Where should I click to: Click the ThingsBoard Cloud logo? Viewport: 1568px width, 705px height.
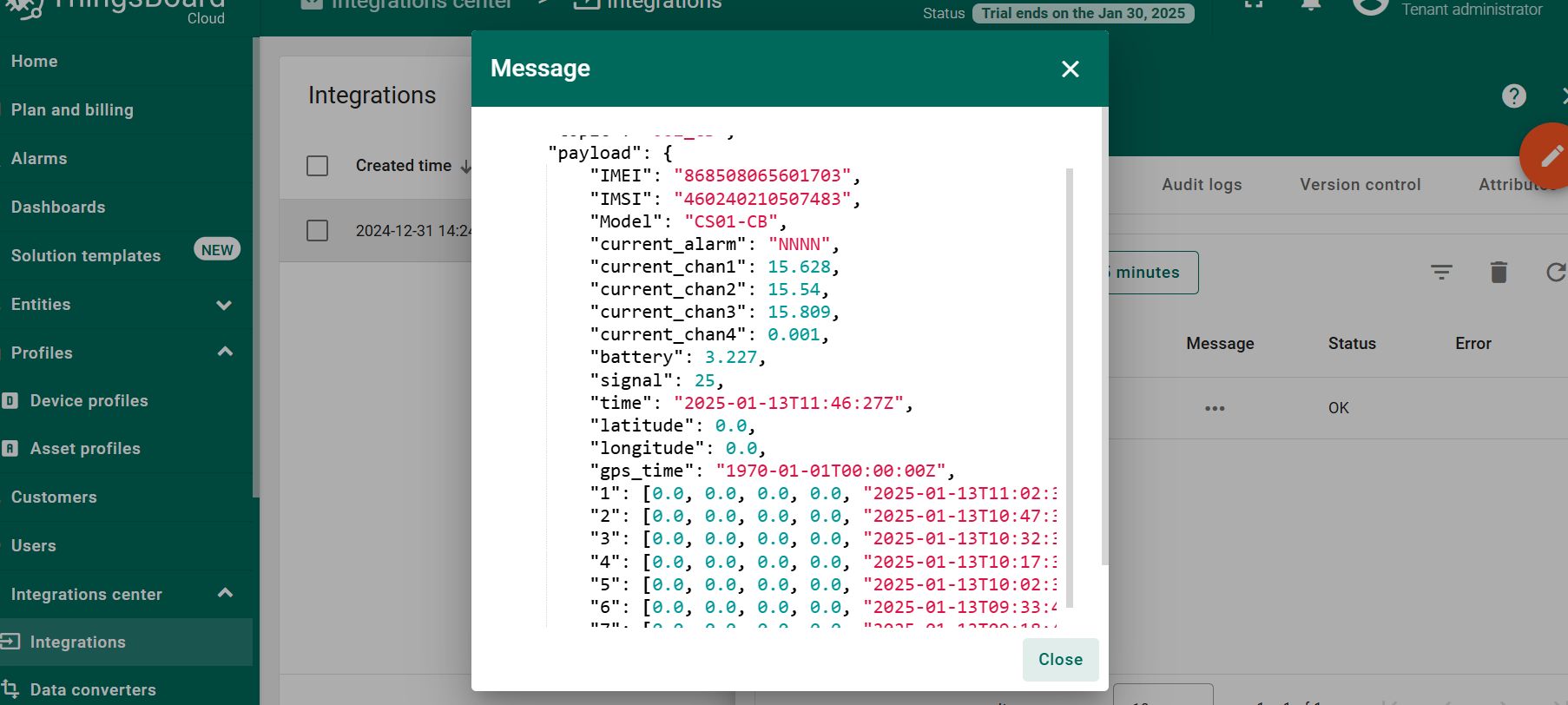[x=115, y=10]
